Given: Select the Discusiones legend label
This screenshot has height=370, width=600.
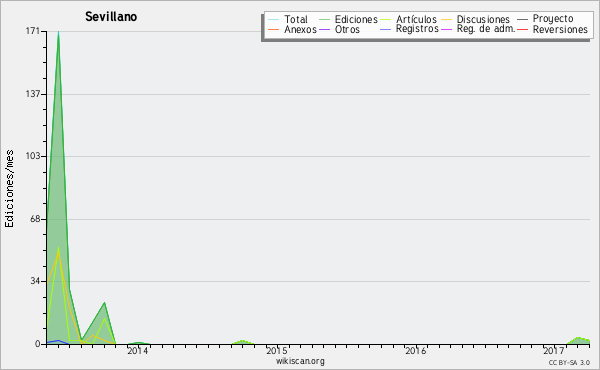Looking at the screenshot, I should point(483,19).
